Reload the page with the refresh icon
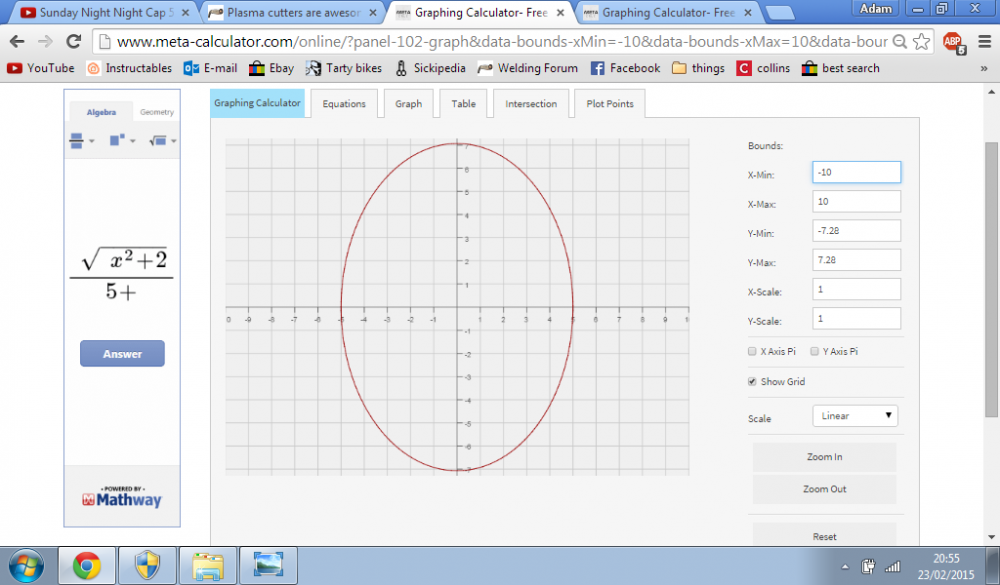This screenshot has height=585, width=1000. coord(73,41)
